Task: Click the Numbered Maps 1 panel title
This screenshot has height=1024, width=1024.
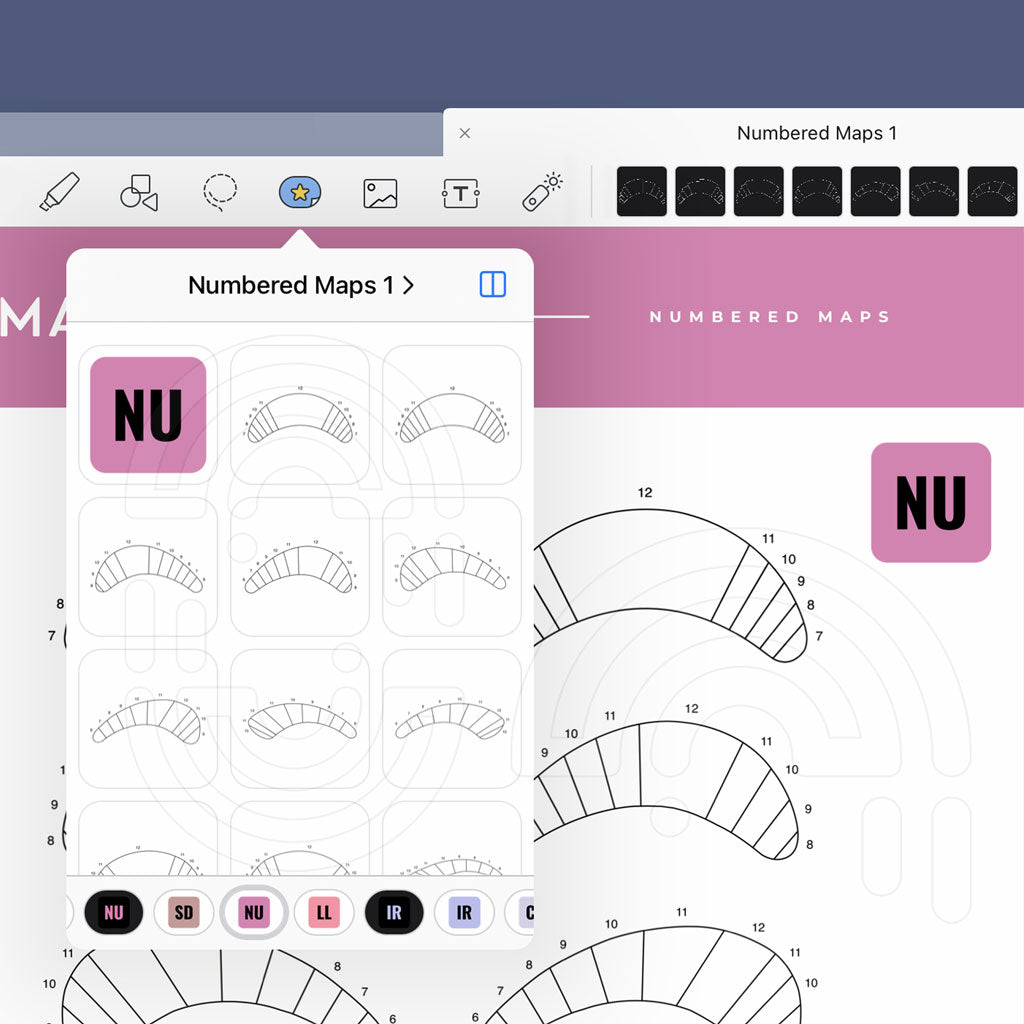Action: (x=290, y=285)
